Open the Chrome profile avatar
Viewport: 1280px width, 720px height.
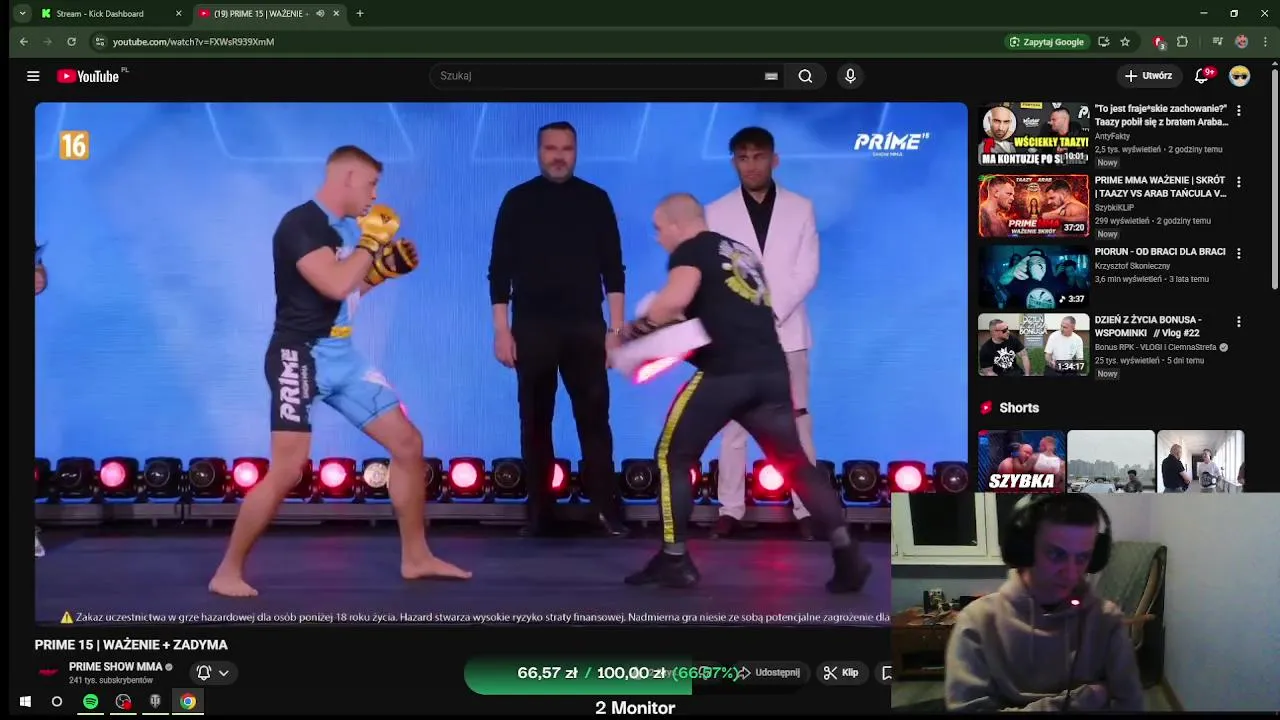(x=1241, y=42)
